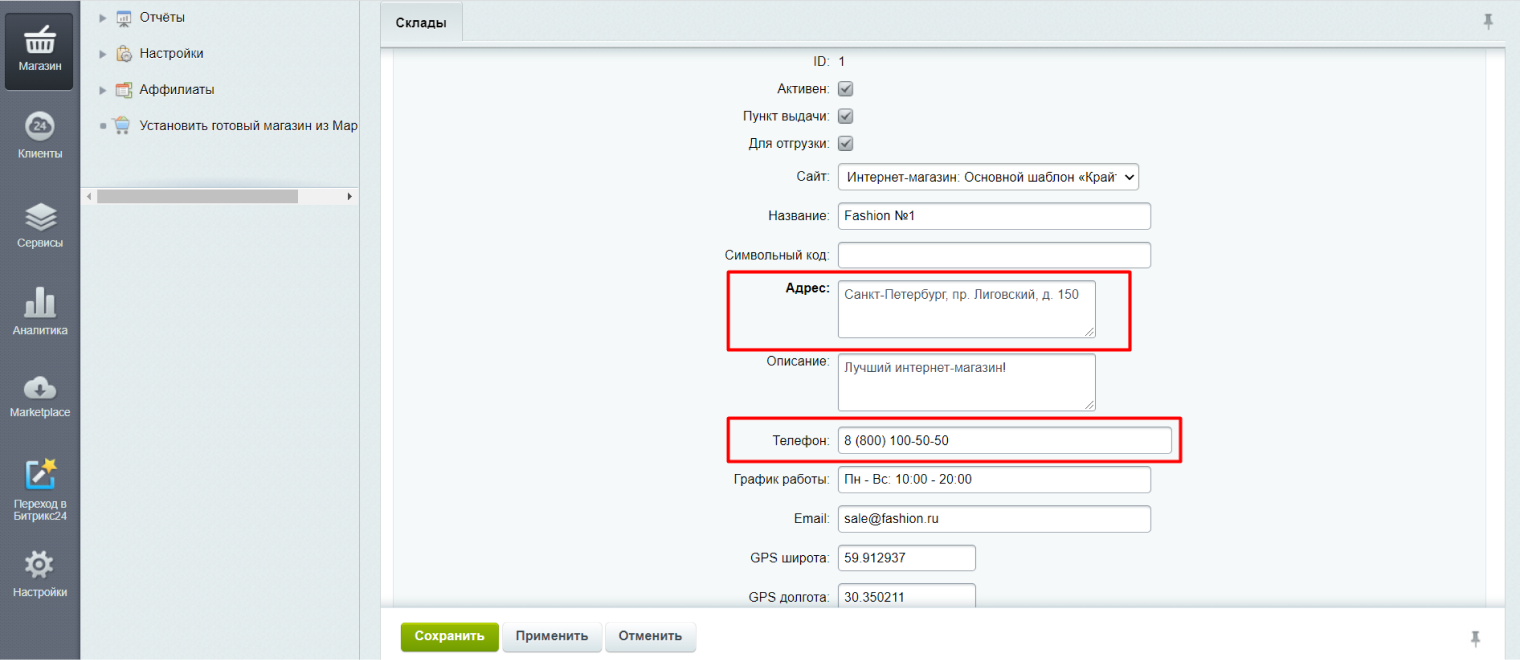Image resolution: width=1520 pixels, height=660 pixels.
Task: Open the Сайт dropdown list
Action: (x=988, y=177)
